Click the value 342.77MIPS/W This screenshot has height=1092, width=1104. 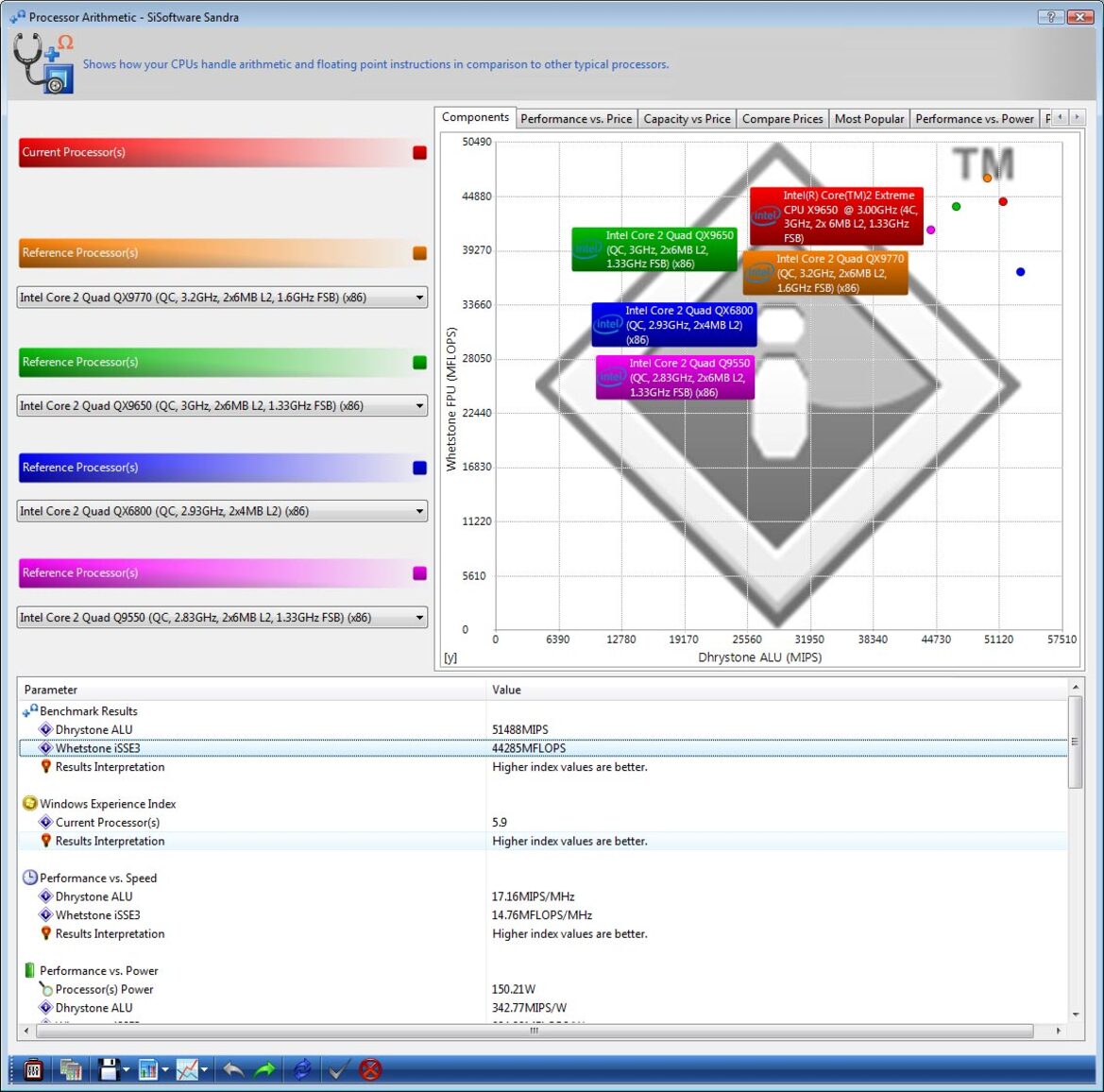point(529,1008)
